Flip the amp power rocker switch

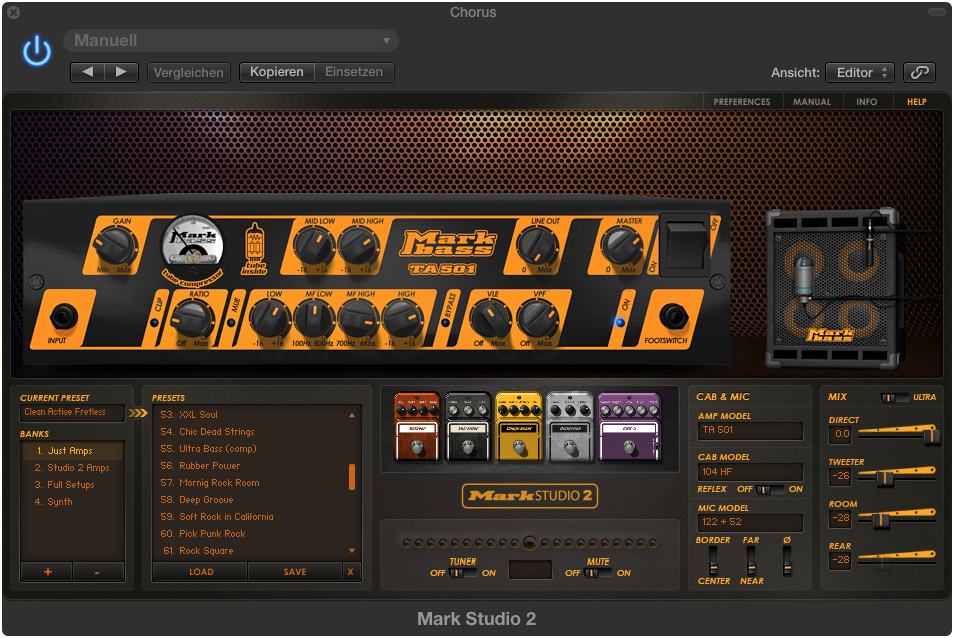[x=686, y=245]
